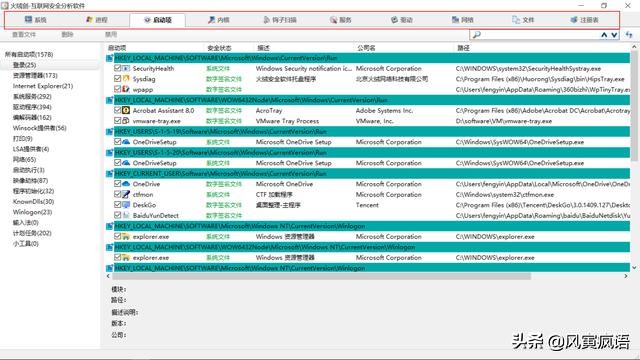Select Winlogon(23) in the sidebar
This screenshot has width=640, height=360.
[x=33, y=212]
